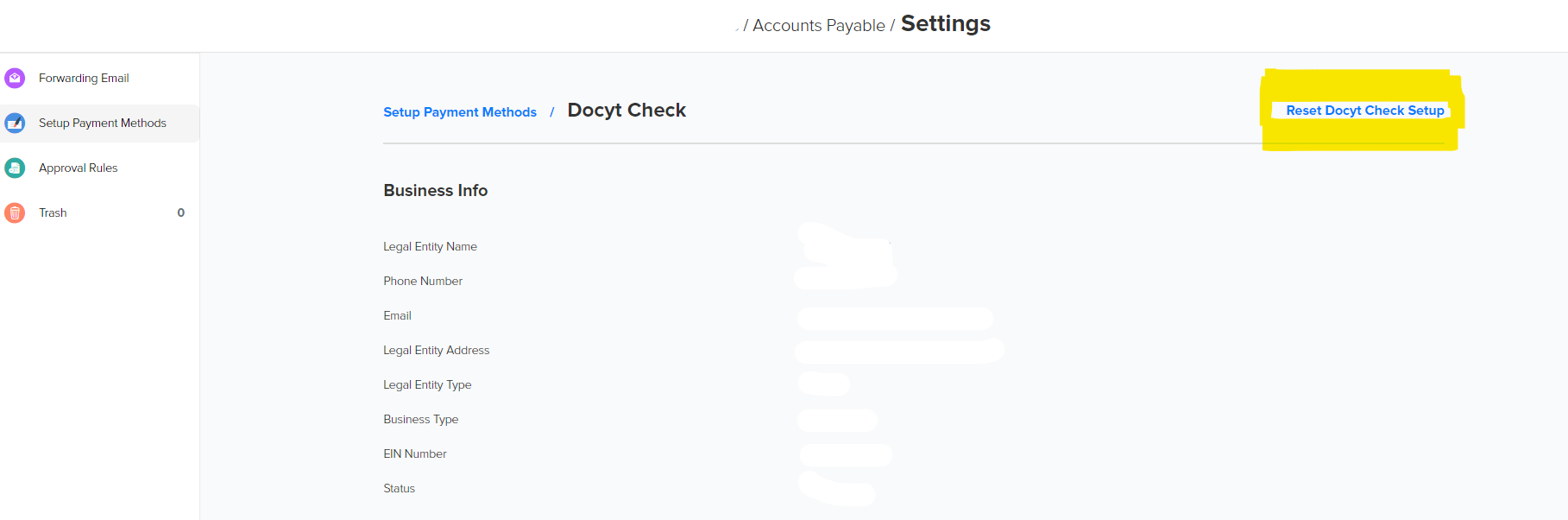The image size is (1568, 520).
Task: Select the Trash sidebar entry
Action: tap(53, 212)
